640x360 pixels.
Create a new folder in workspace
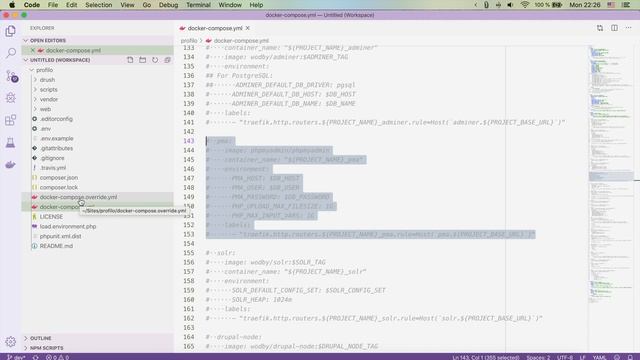pos(142,60)
